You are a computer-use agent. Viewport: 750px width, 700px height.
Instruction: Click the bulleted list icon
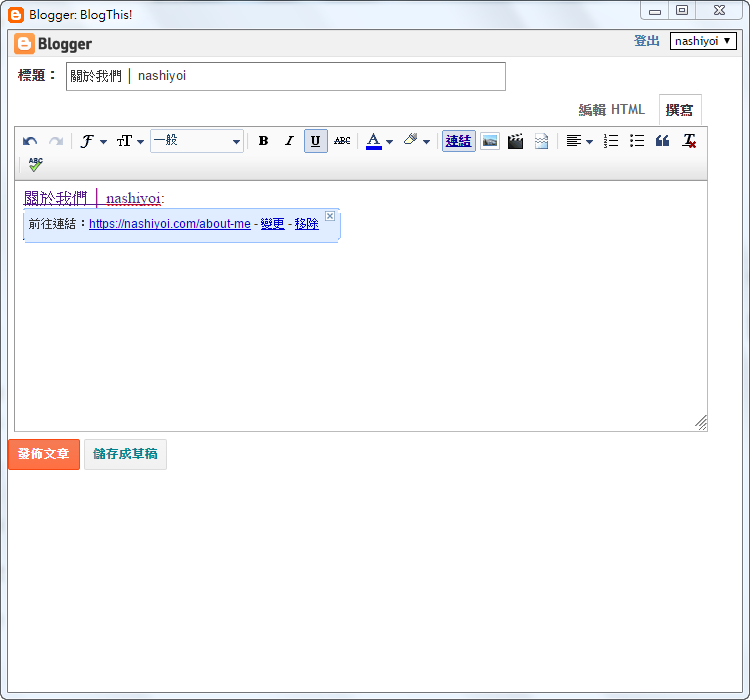[x=637, y=141]
